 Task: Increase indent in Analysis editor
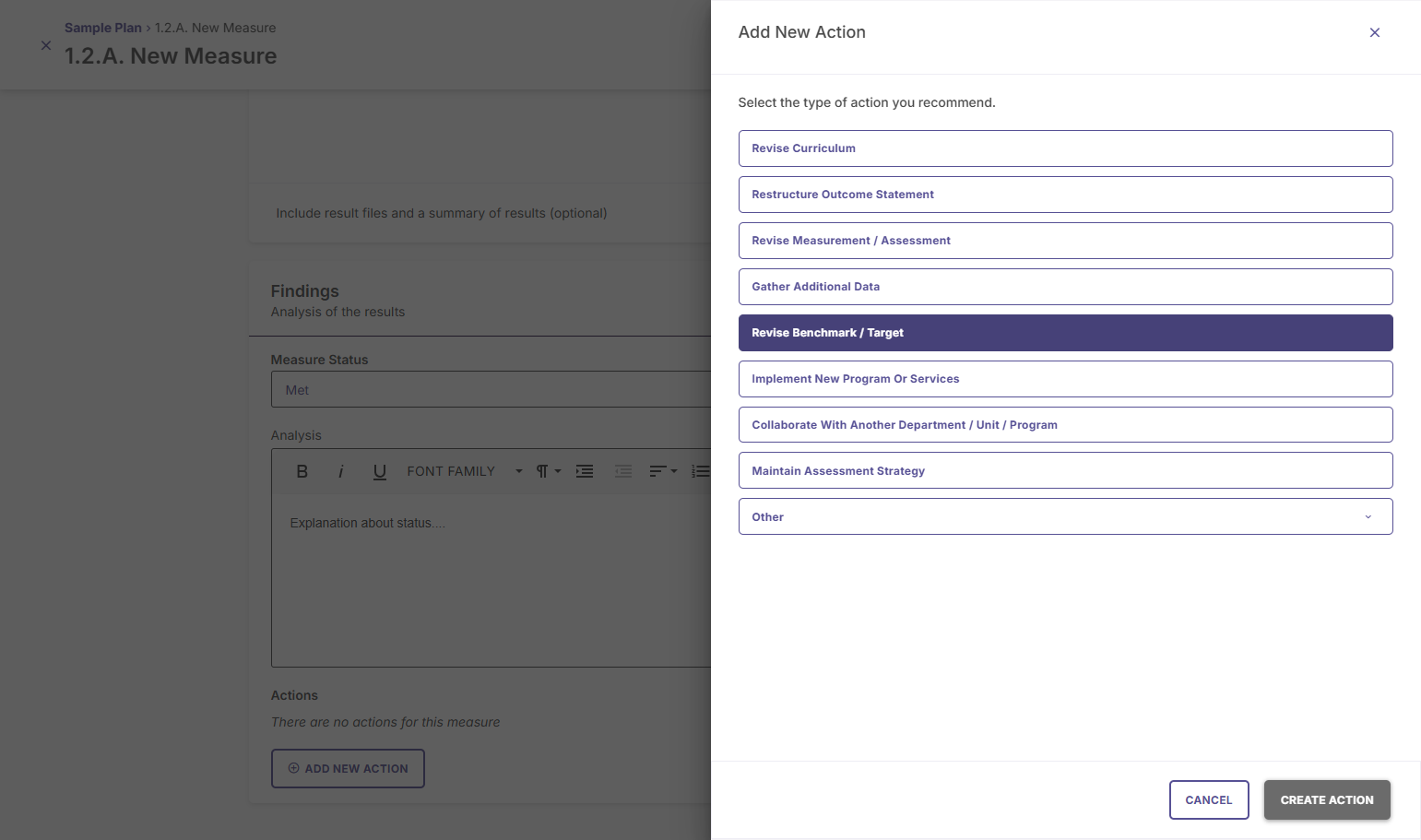click(585, 471)
